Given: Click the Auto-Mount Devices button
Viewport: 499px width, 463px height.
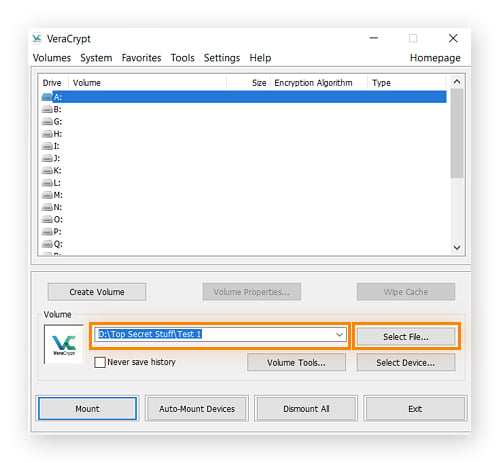Looking at the screenshot, I should point(197,409).
